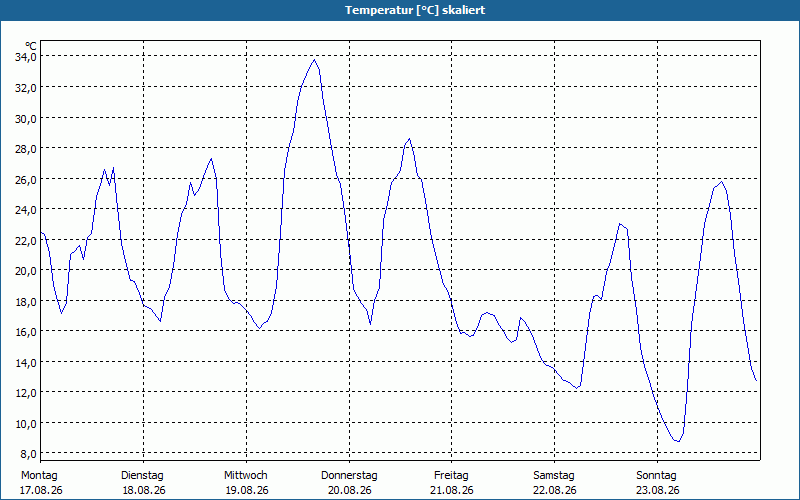This screenshot has height=500, width=800.
Task: Click the Sunday temperature minimum near 9°C
Action: click(678, 441)
